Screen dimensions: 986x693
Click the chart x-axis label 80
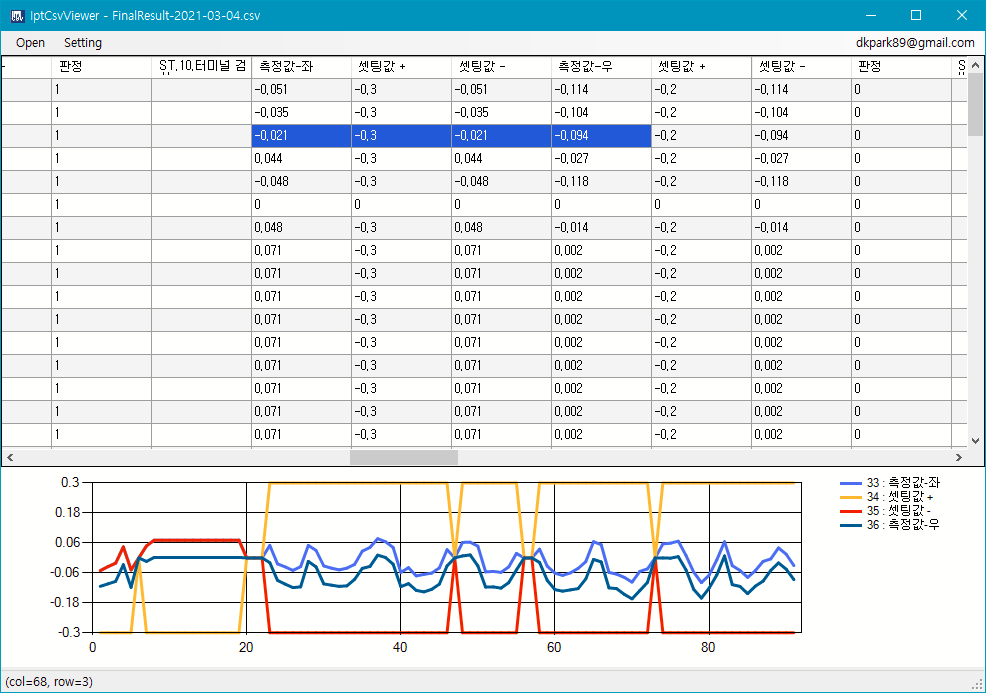[x=708, y=648]
